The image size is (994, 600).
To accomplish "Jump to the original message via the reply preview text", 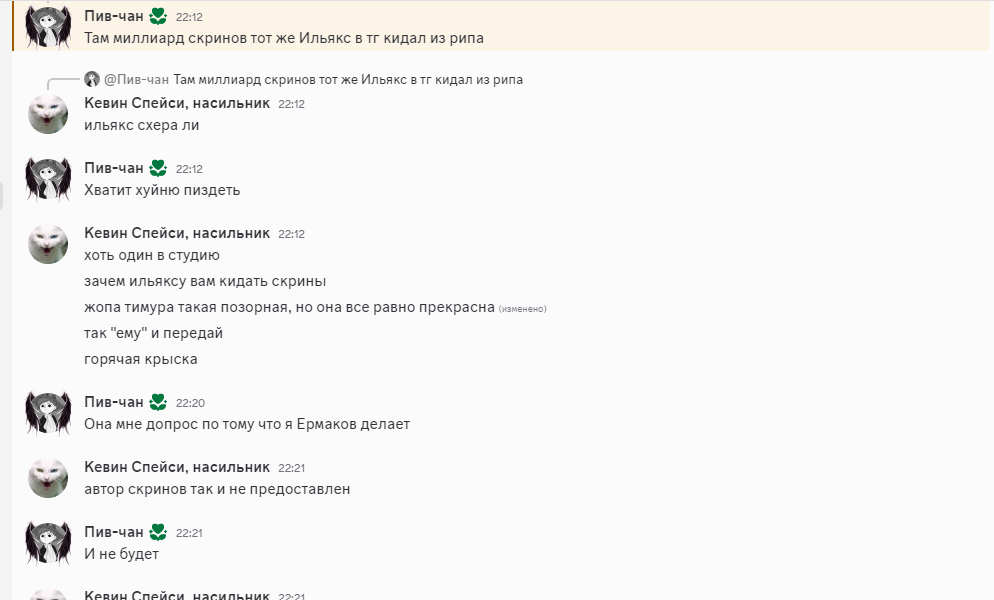I will click(347, 79).
